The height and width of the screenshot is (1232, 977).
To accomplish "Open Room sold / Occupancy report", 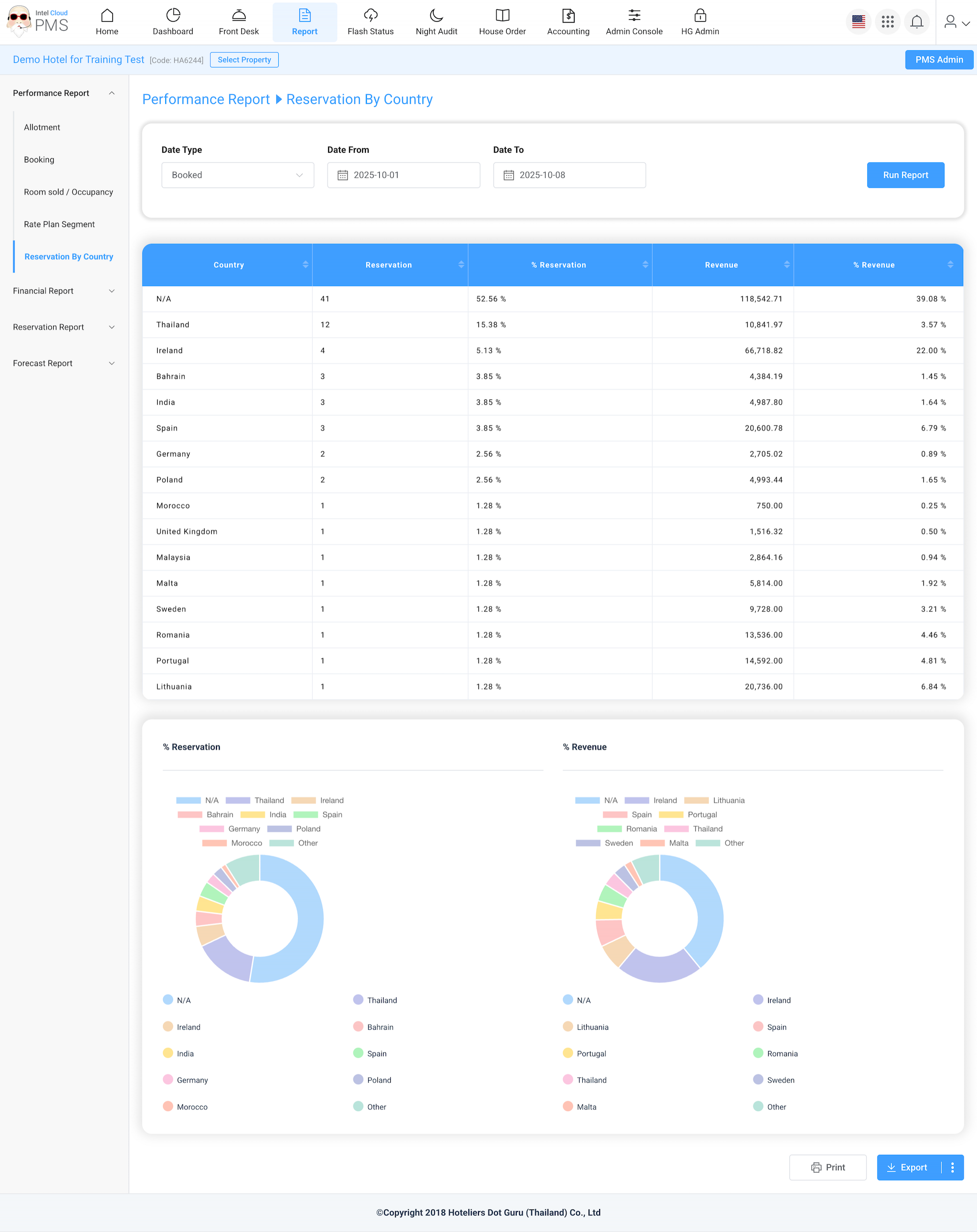I will 68,192.
